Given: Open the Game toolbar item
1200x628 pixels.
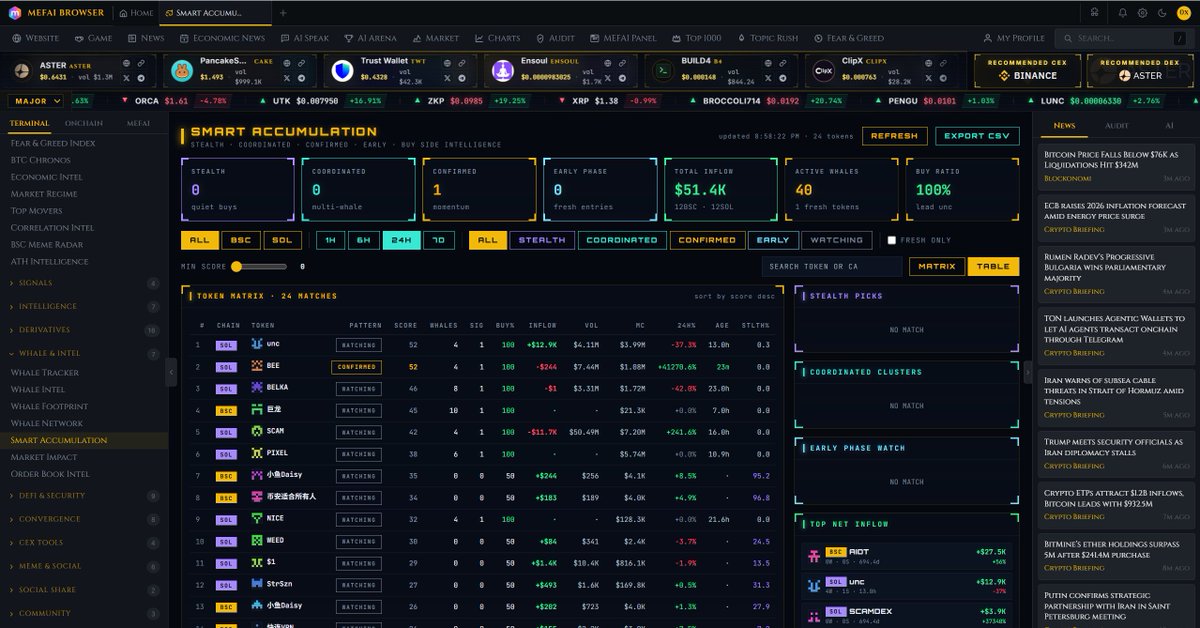Looking at the screenshot, I should (92, 38).
